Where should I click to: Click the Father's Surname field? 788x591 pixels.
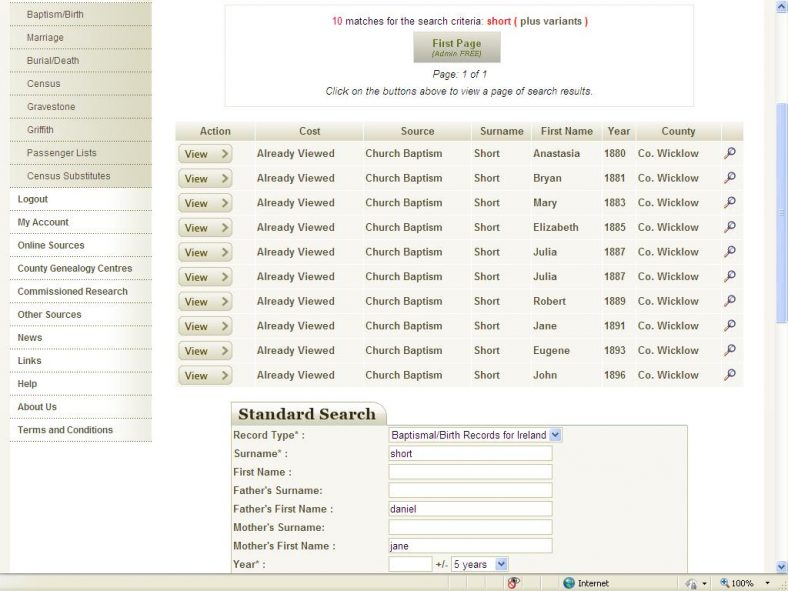click(470, 490)
